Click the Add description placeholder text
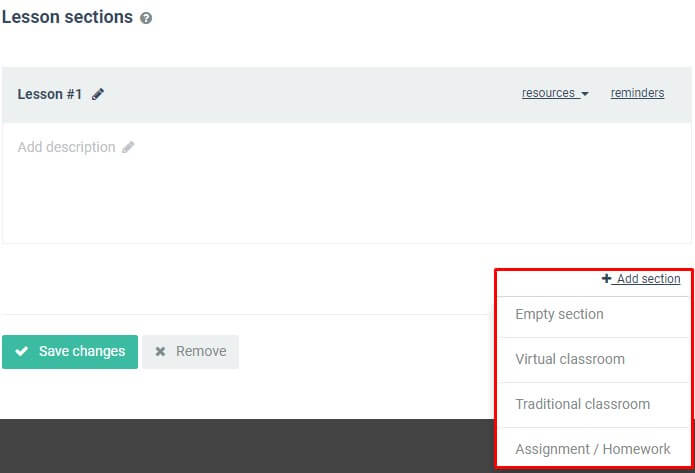The width and height of the screenshot is (695, 473). point(66,147)
